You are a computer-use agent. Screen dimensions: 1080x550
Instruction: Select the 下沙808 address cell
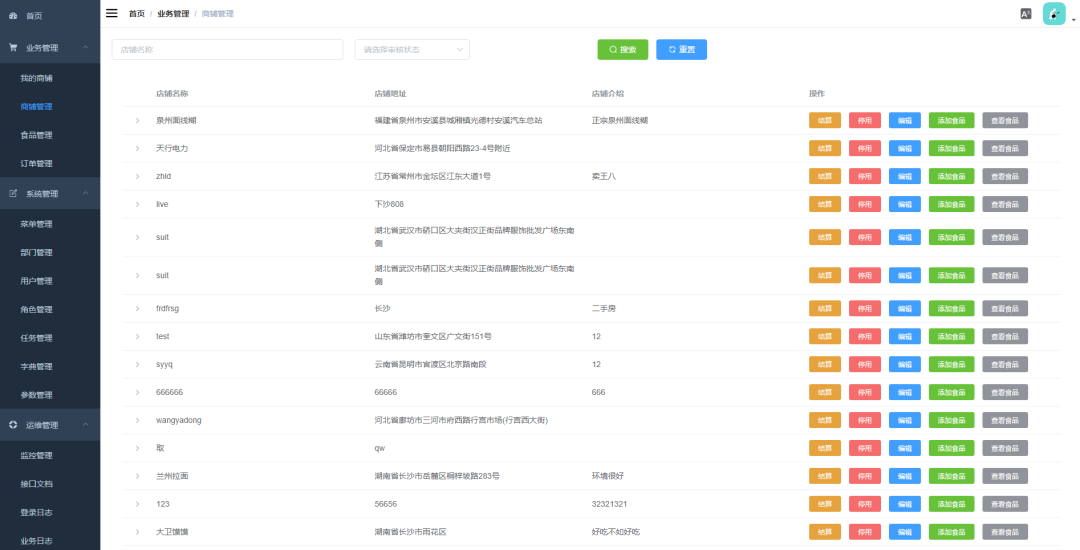389,204
